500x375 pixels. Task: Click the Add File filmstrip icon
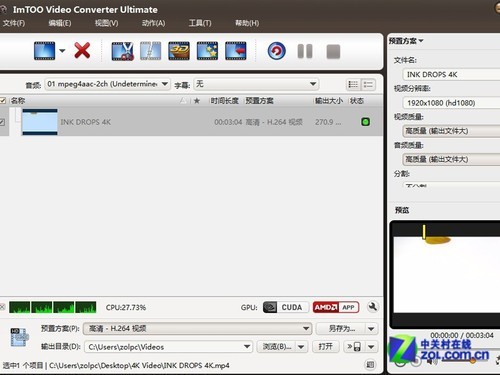pos(44,51)
